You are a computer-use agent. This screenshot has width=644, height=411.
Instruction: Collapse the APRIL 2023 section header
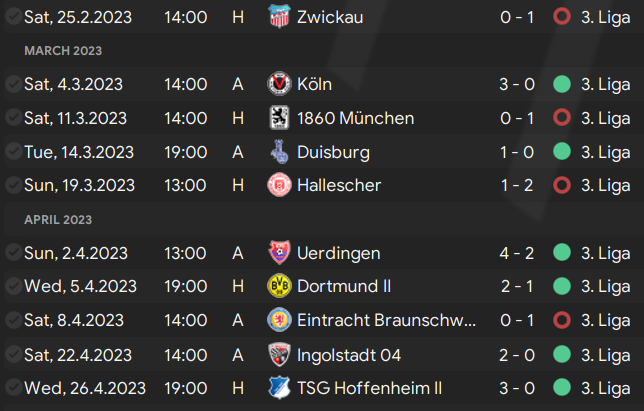point(58,220)
